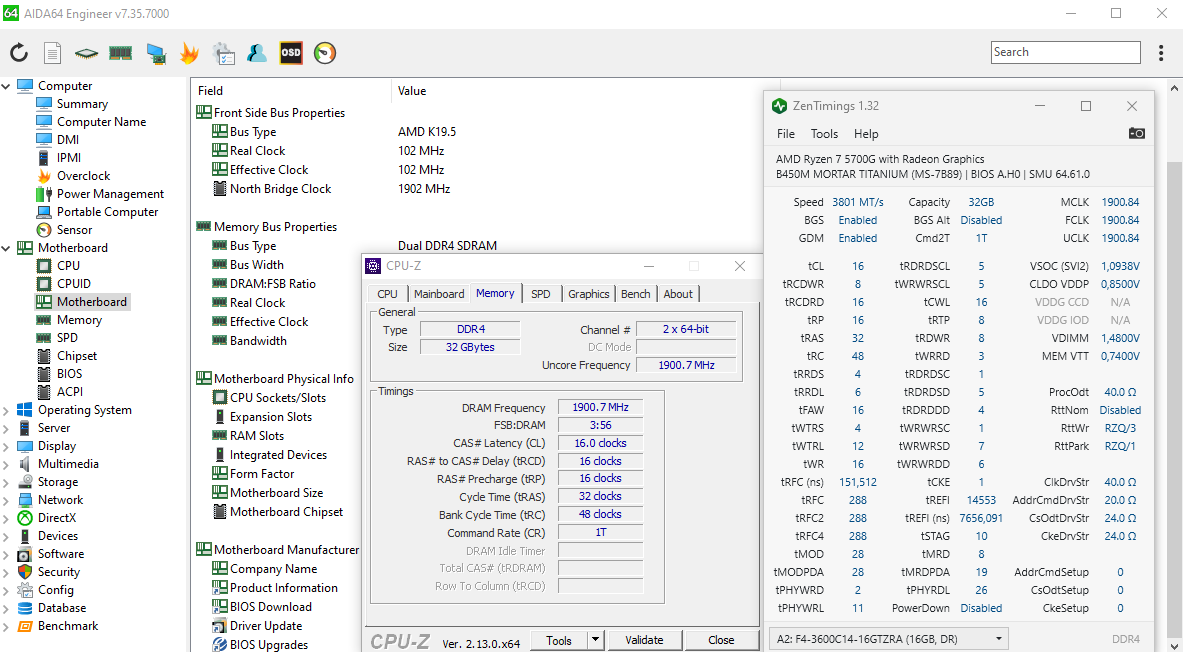The height and width of the screenshot is (652, 1183).
Task: Open Help menu in ZenTimings
Action: click(x=866, y=134)
